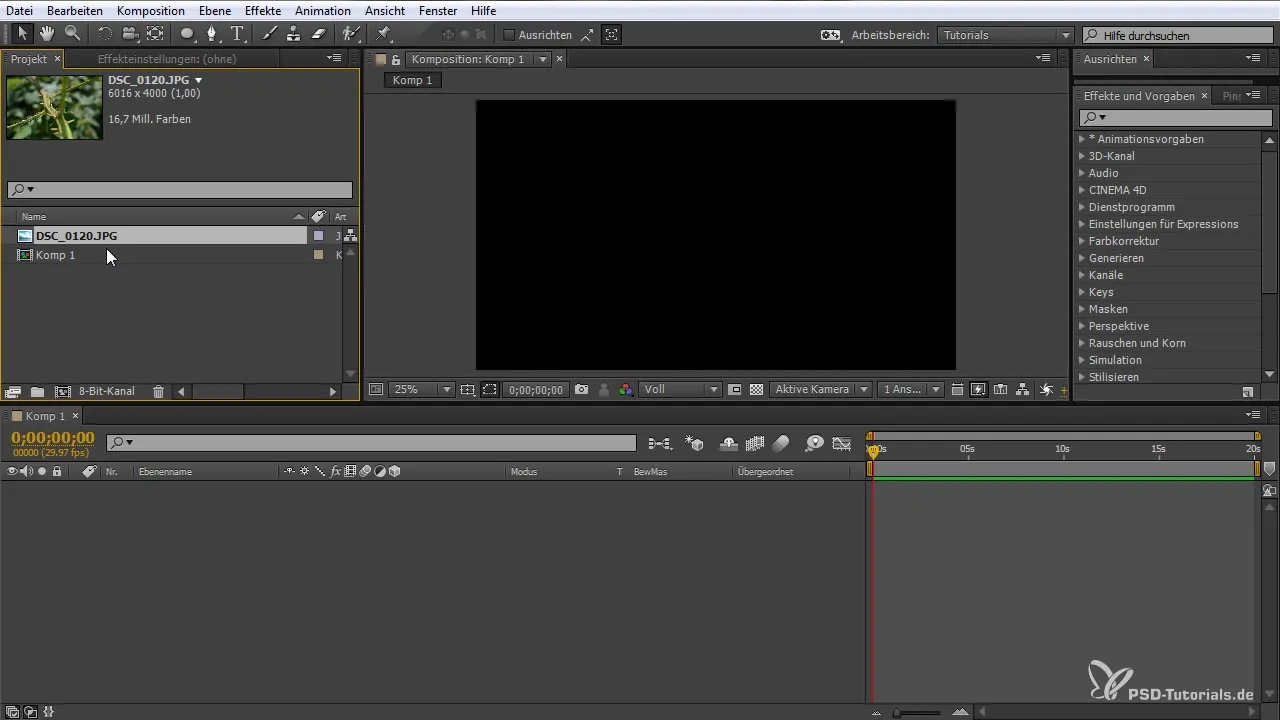
Task: Open Interpret Footage icon in Projekt panel
Action: click(x=13, y=392)
